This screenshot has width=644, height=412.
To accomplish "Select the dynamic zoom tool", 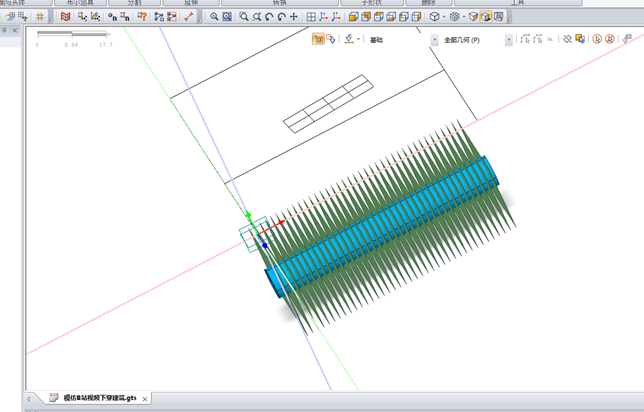I will (257, 17).
